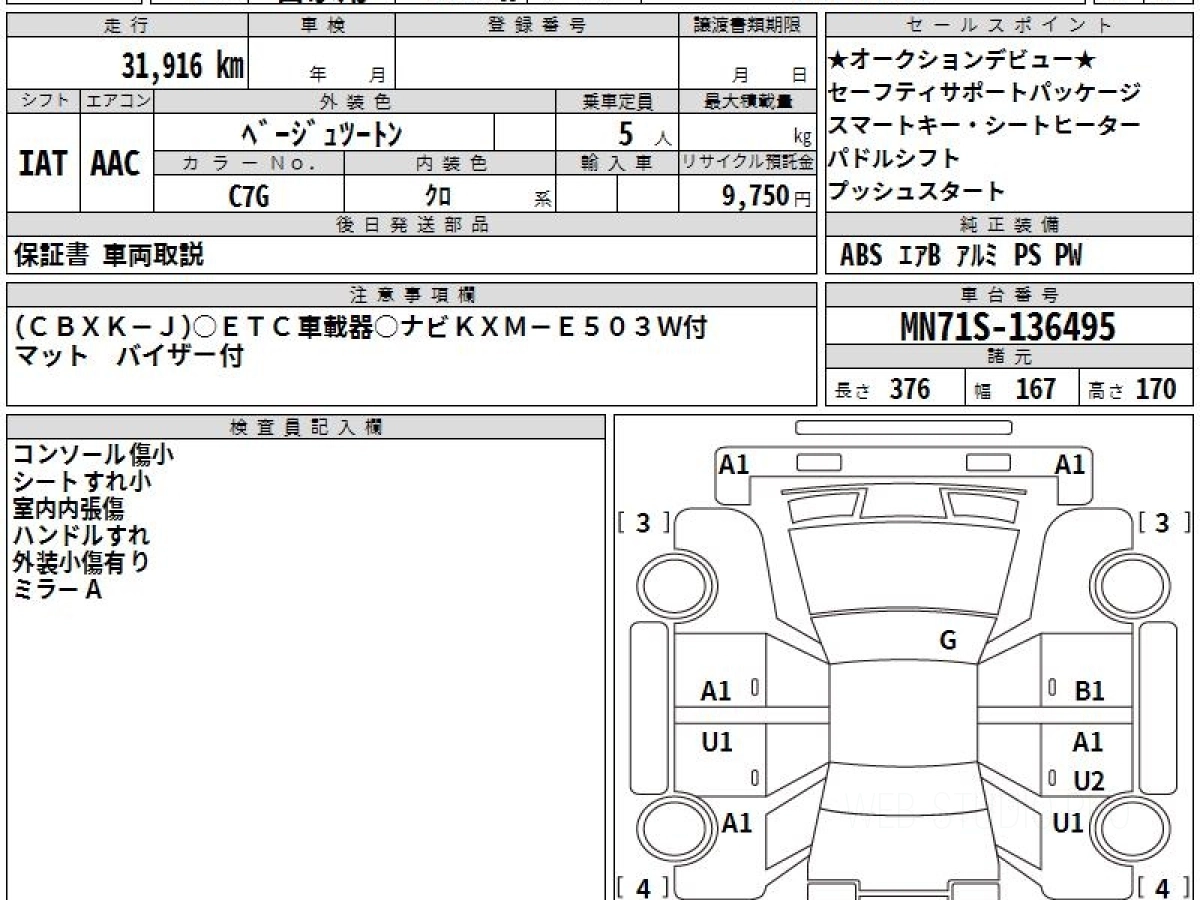Select the length value 長さ 376
1200x900 pixels.
[x=883, y=390]
